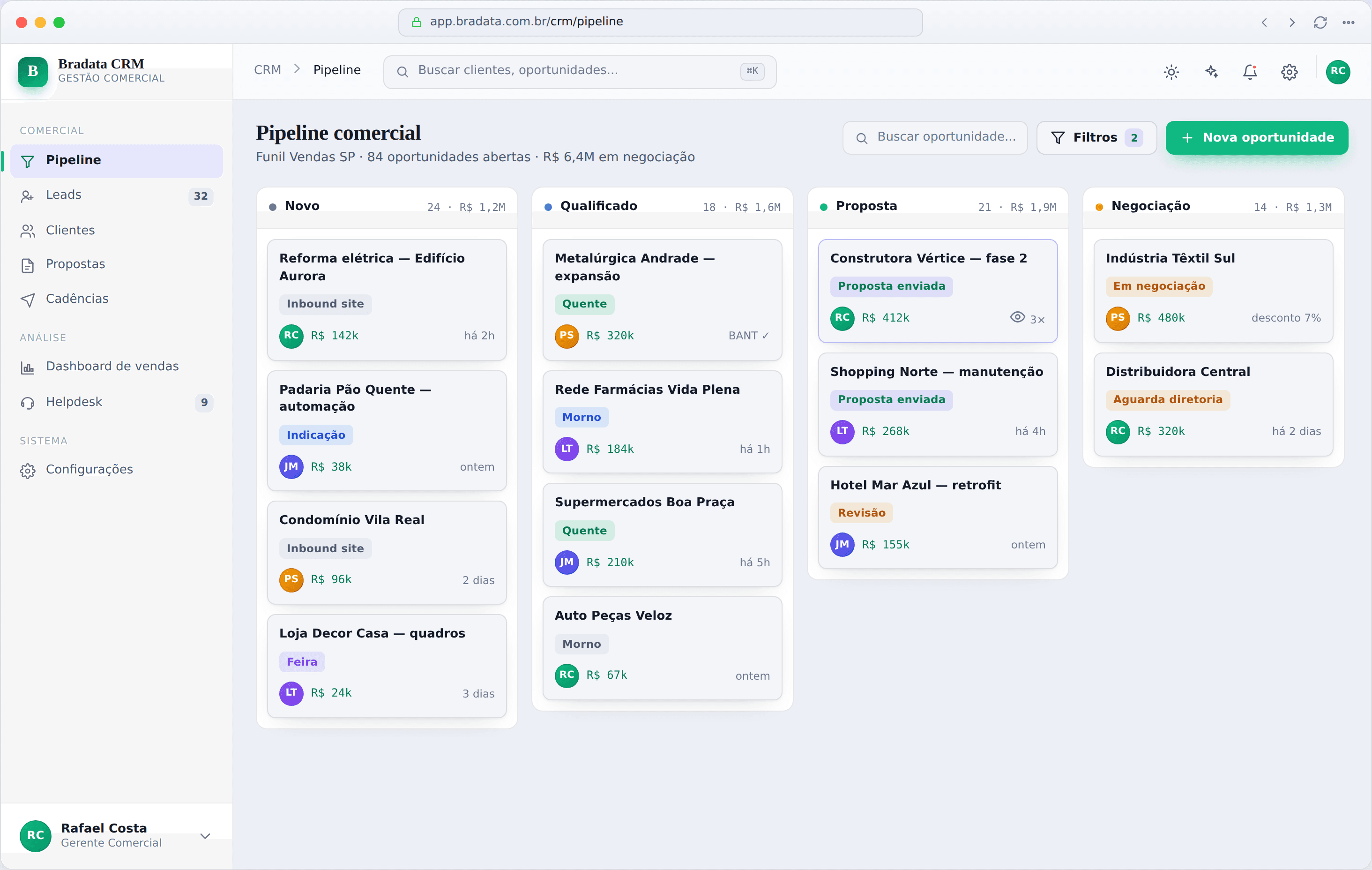Focus the global search clientes field
Image resolution: width=1372 pixels, height=870 pixels.
click(x=580, y=71)
